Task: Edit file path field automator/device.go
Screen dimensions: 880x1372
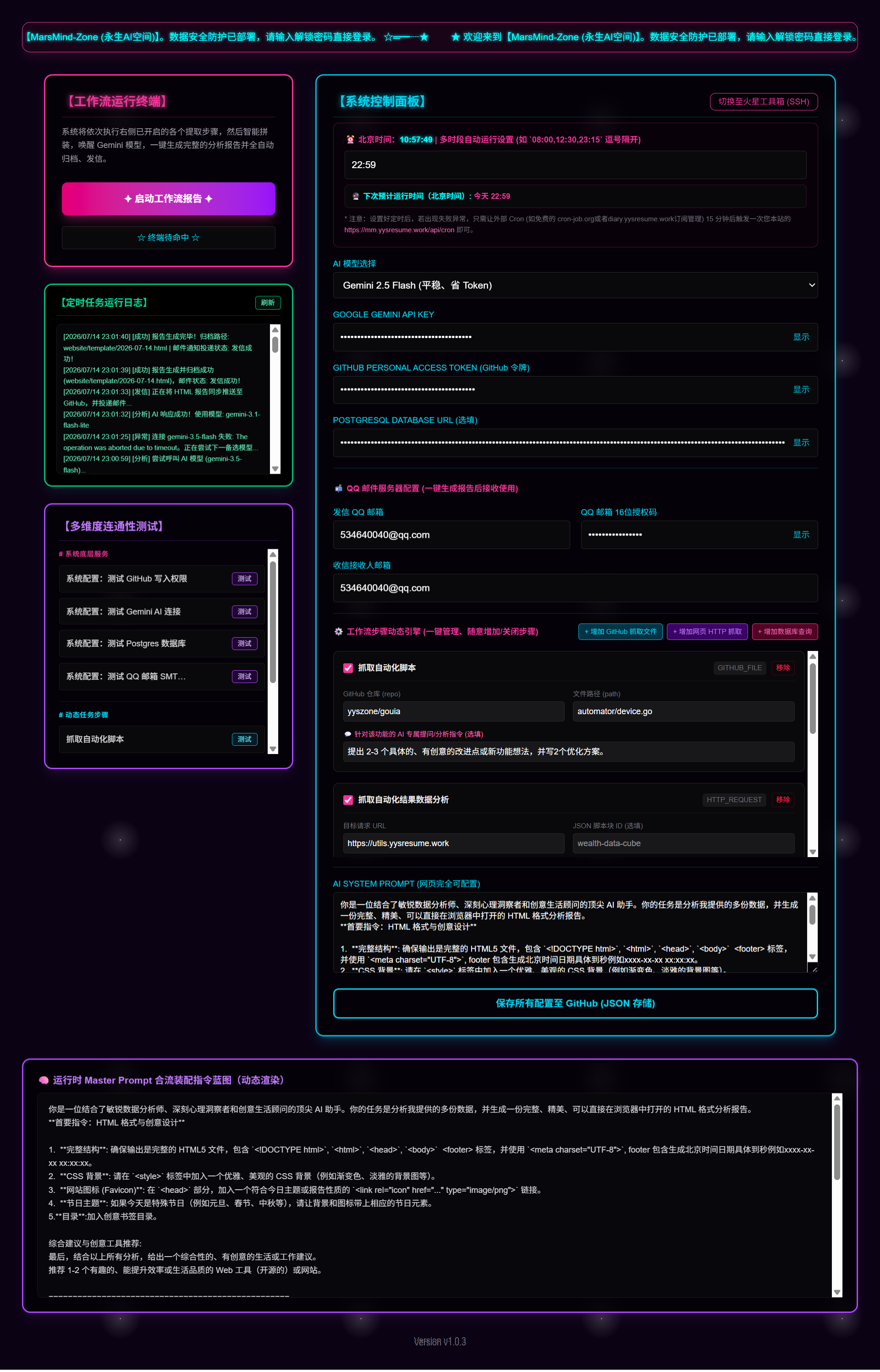Action: point(683,712)
